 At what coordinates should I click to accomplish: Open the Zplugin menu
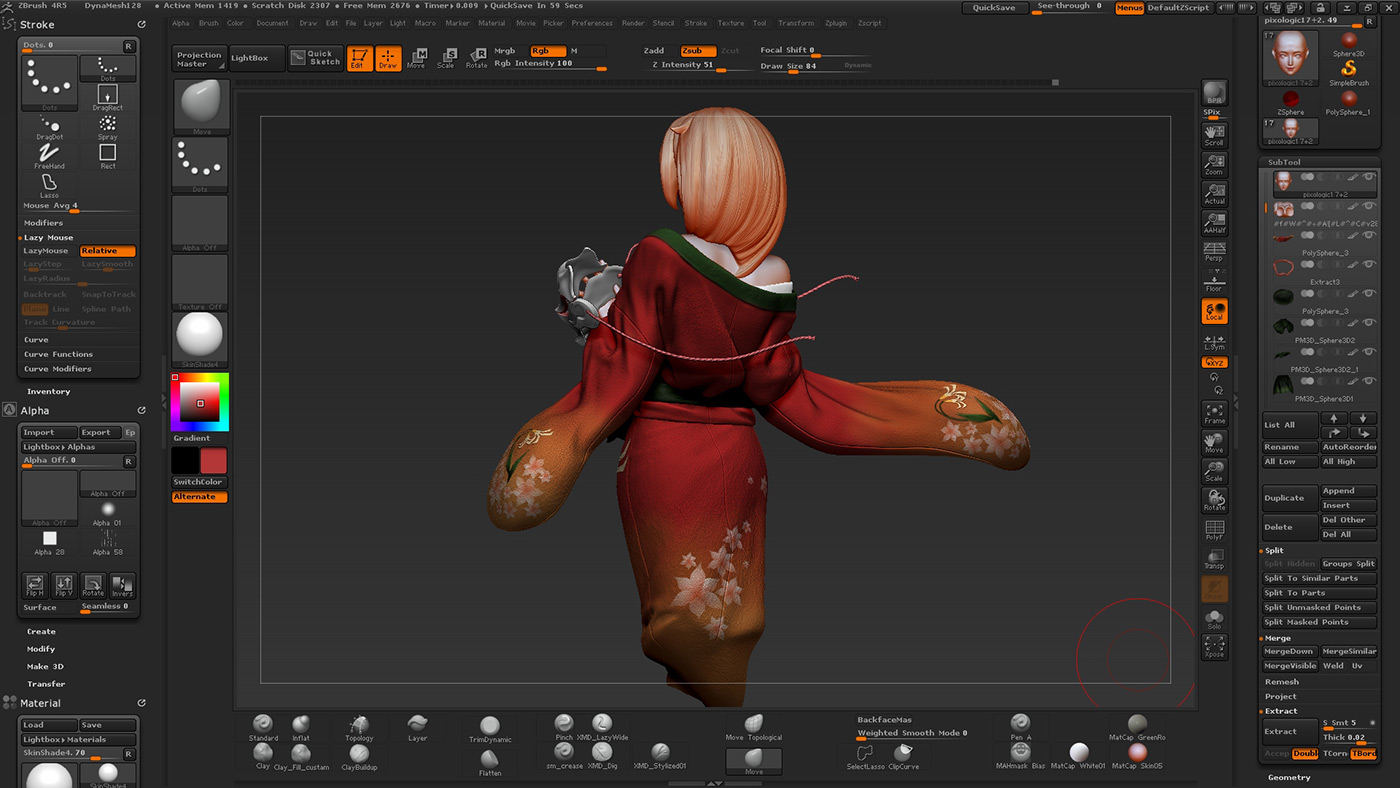(x=836, y=23)
